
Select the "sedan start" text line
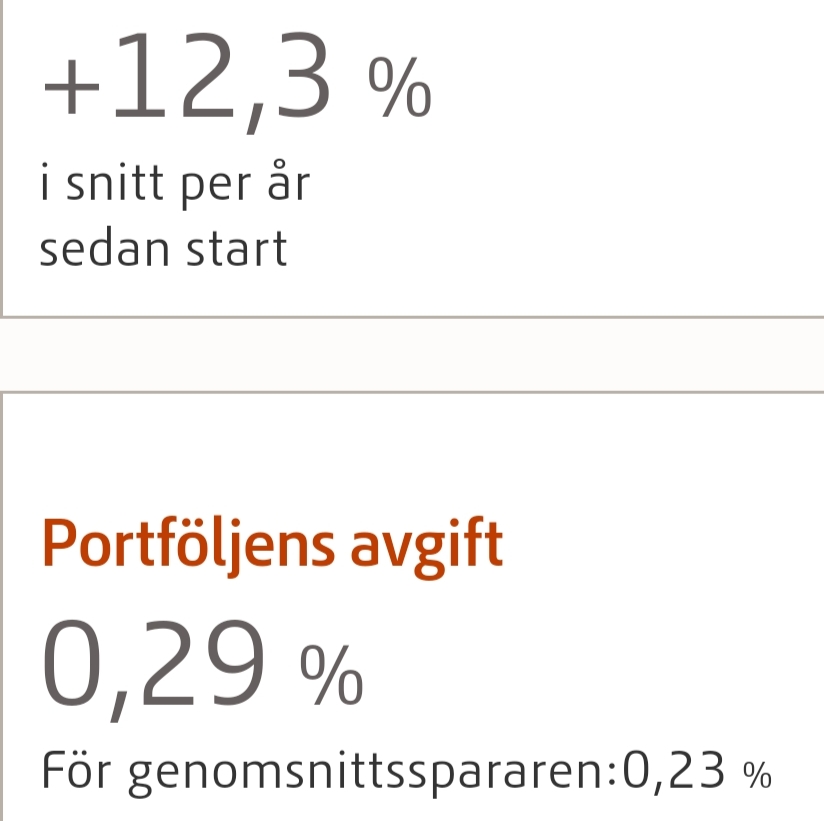[x=163, y=248]
